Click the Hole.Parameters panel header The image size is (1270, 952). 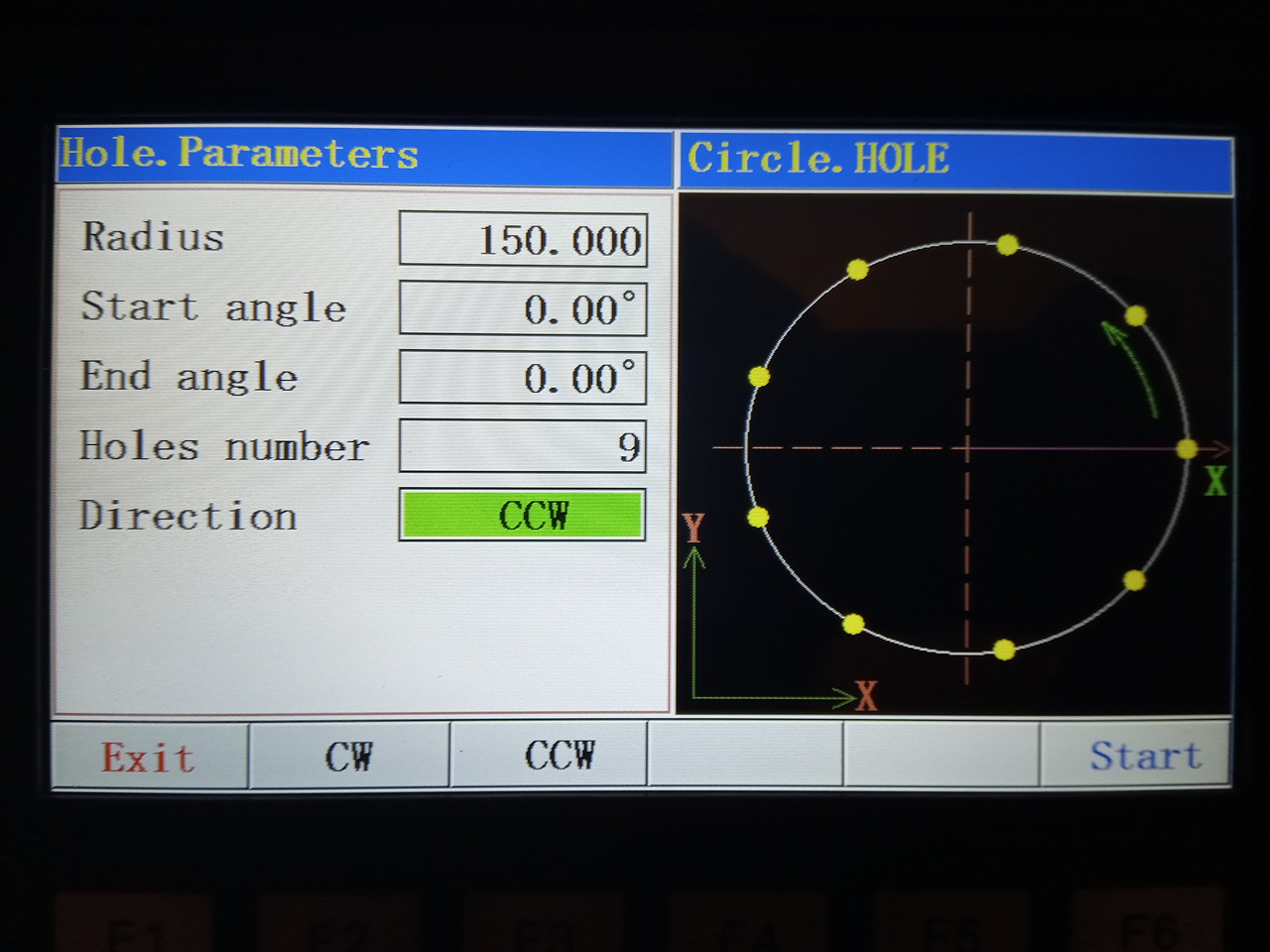point(364,156)
